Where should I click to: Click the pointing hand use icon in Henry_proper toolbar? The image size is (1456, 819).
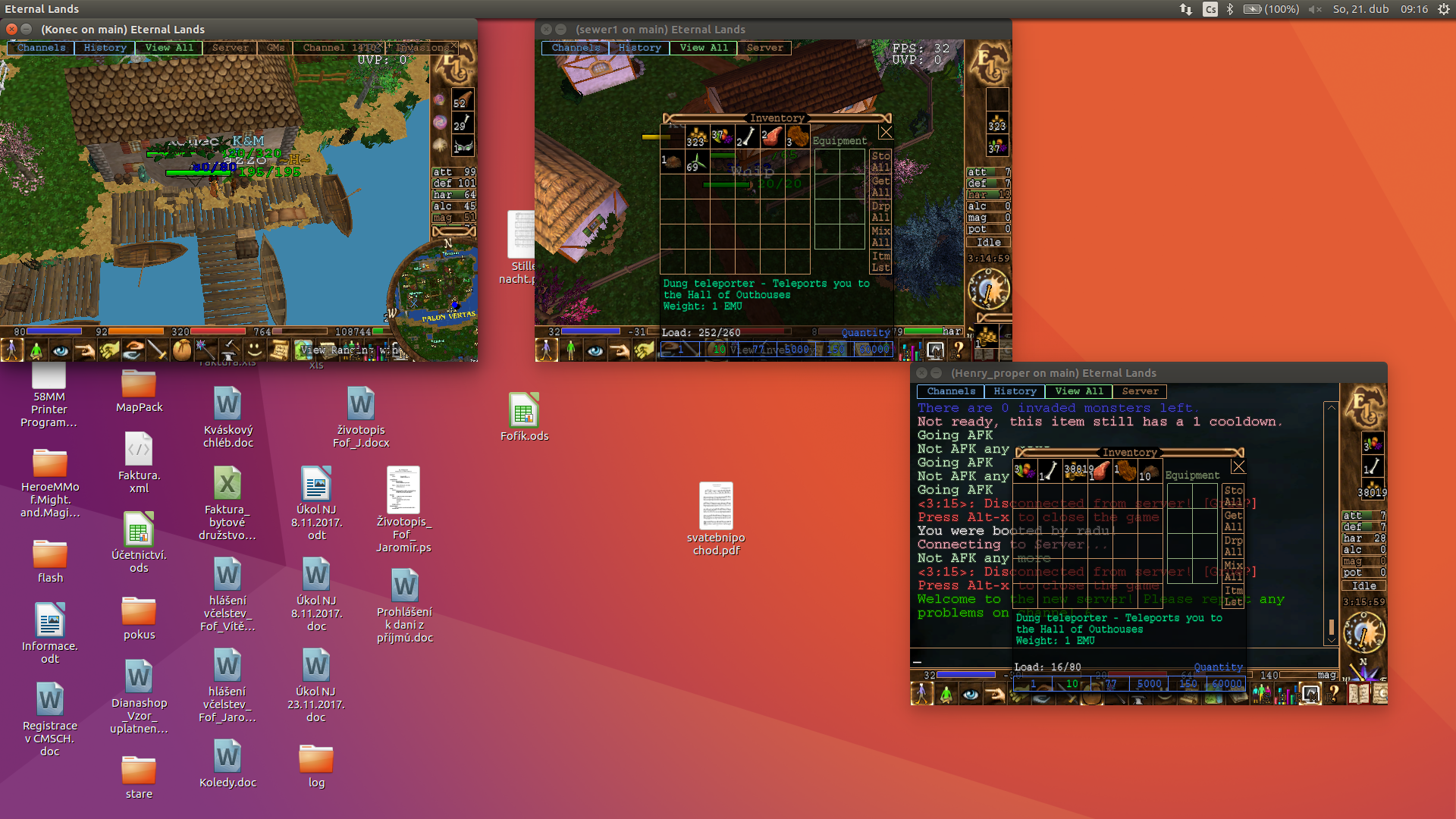point(994,694)
